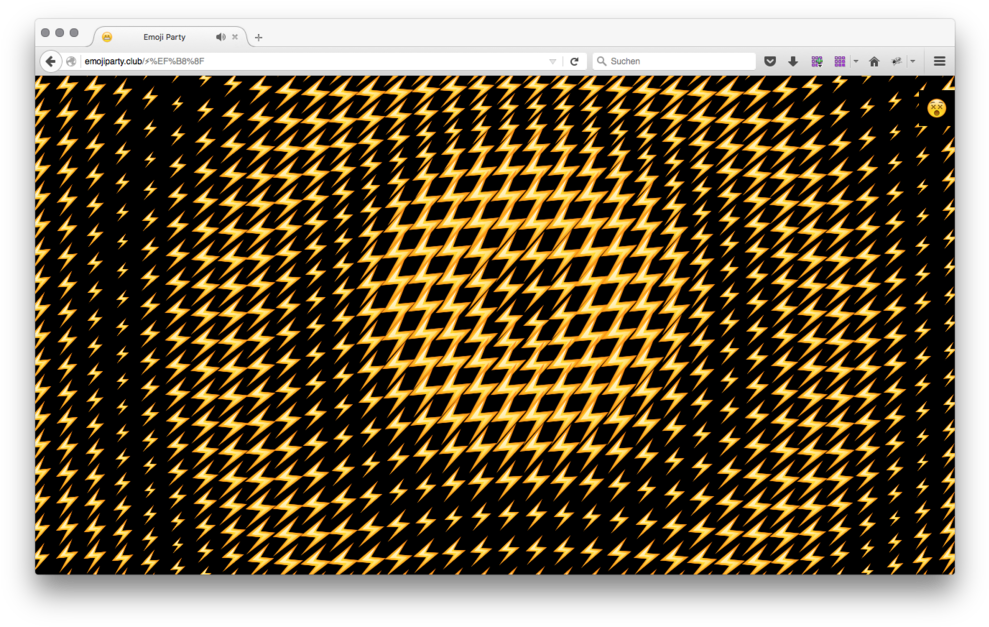Screen dimensions: 989x627
Task: Click the plain purple grid extension icon
Action: coord(840,61)
